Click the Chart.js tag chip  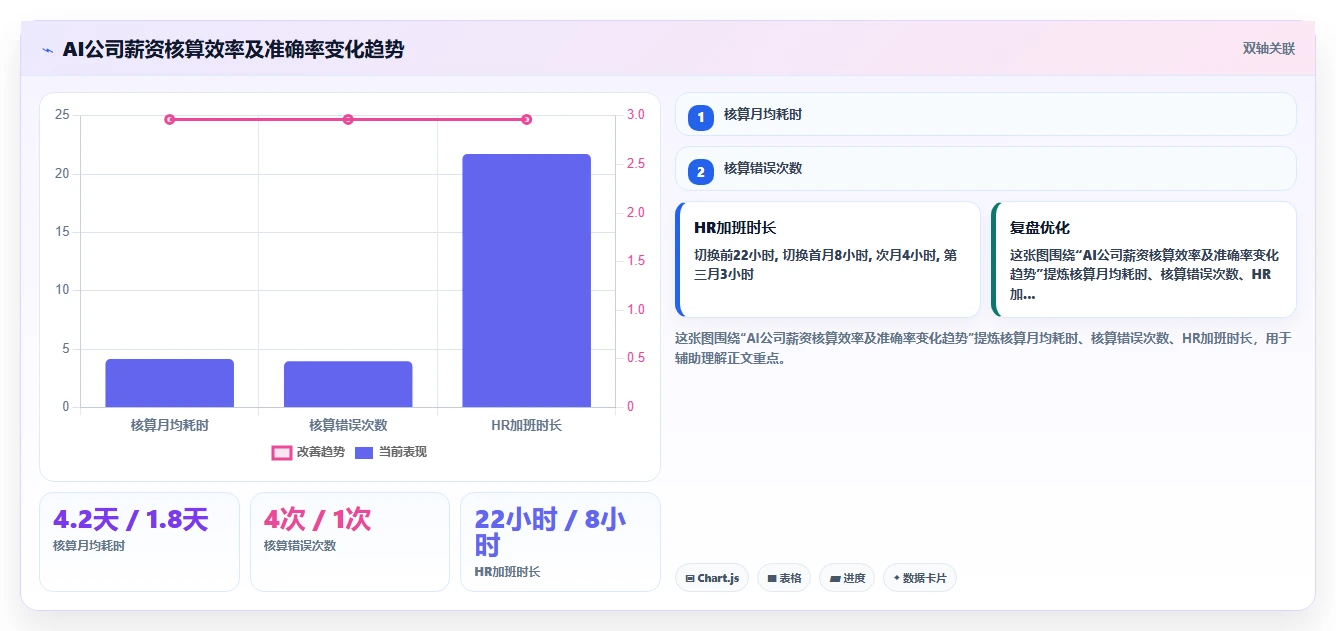(712, 578)
